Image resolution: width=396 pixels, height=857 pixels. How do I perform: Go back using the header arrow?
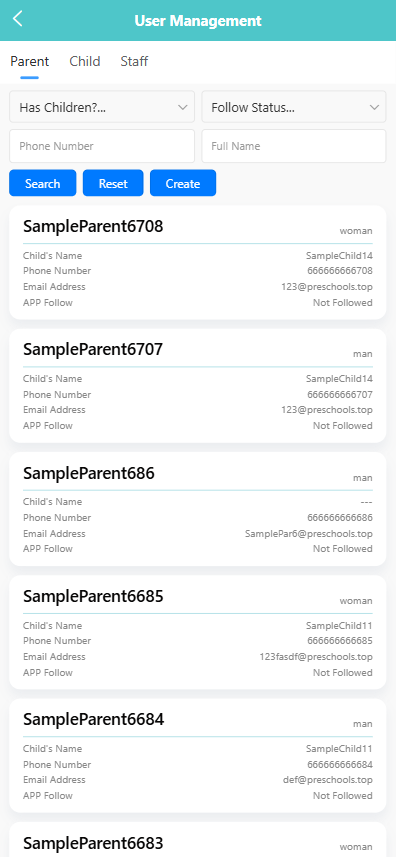point(17,19)
